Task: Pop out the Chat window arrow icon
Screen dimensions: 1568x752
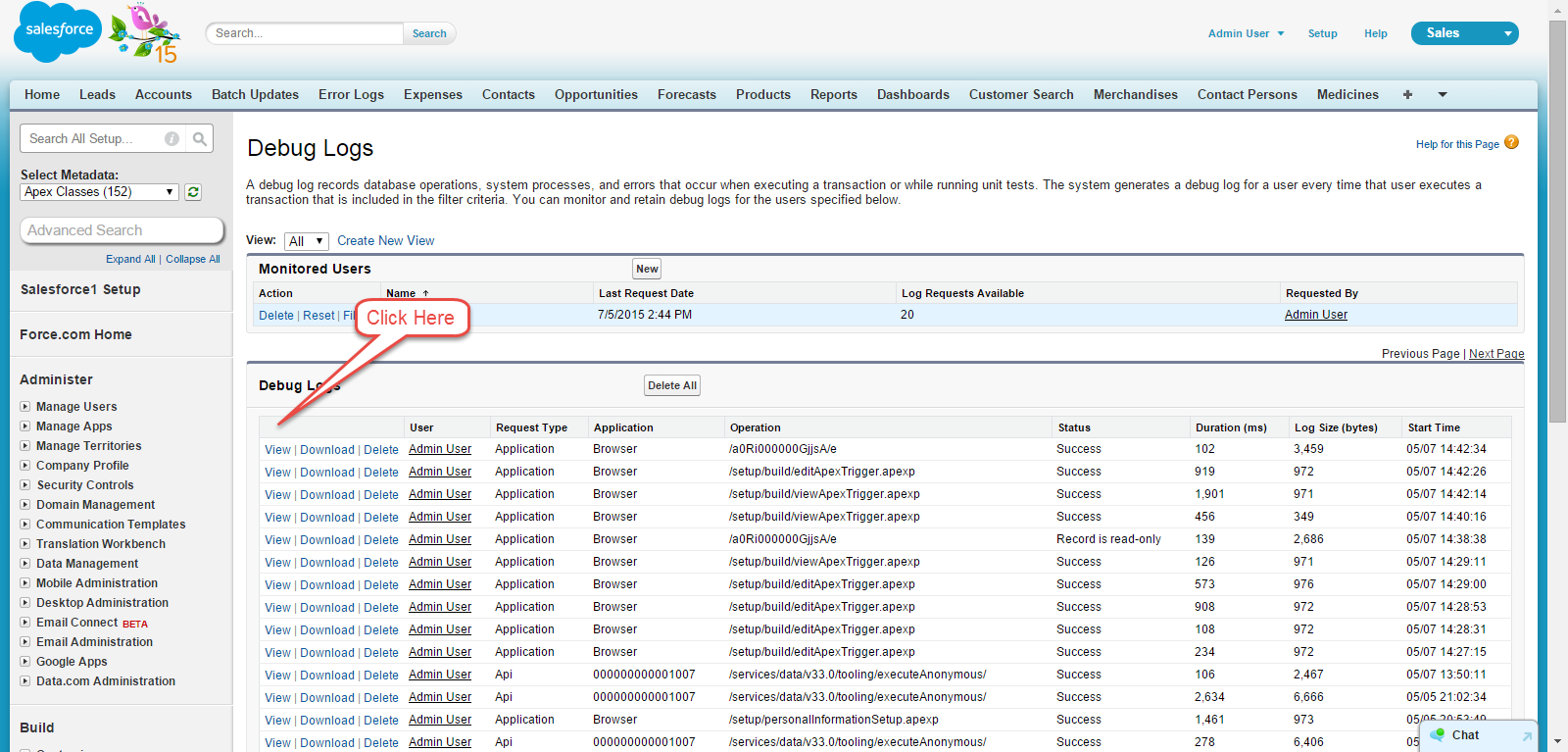Action: coord(1526,736)
